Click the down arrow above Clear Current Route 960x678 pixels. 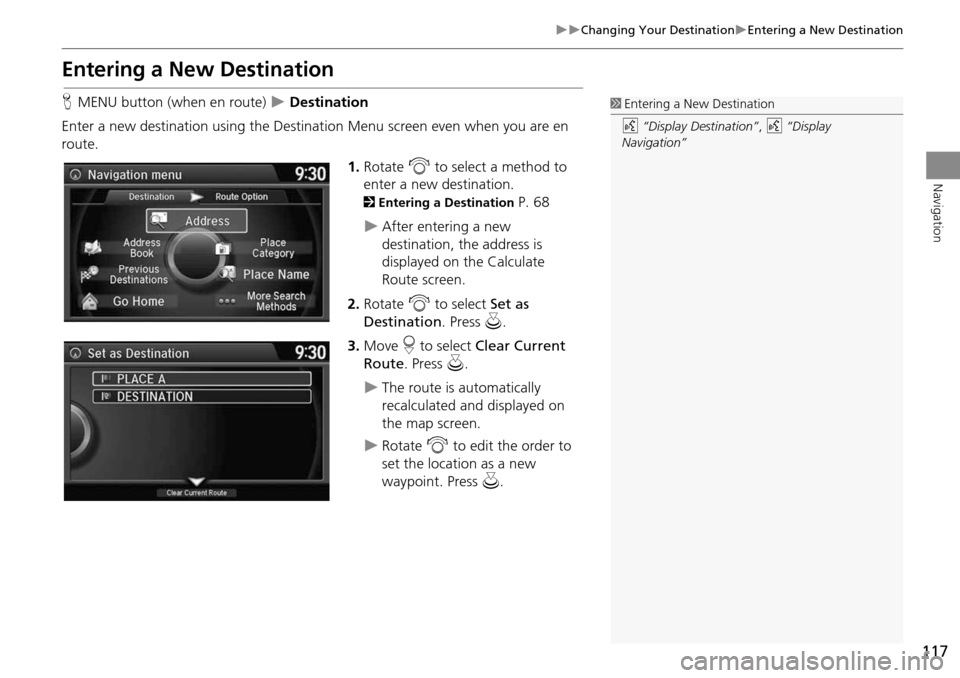point(196,481)
